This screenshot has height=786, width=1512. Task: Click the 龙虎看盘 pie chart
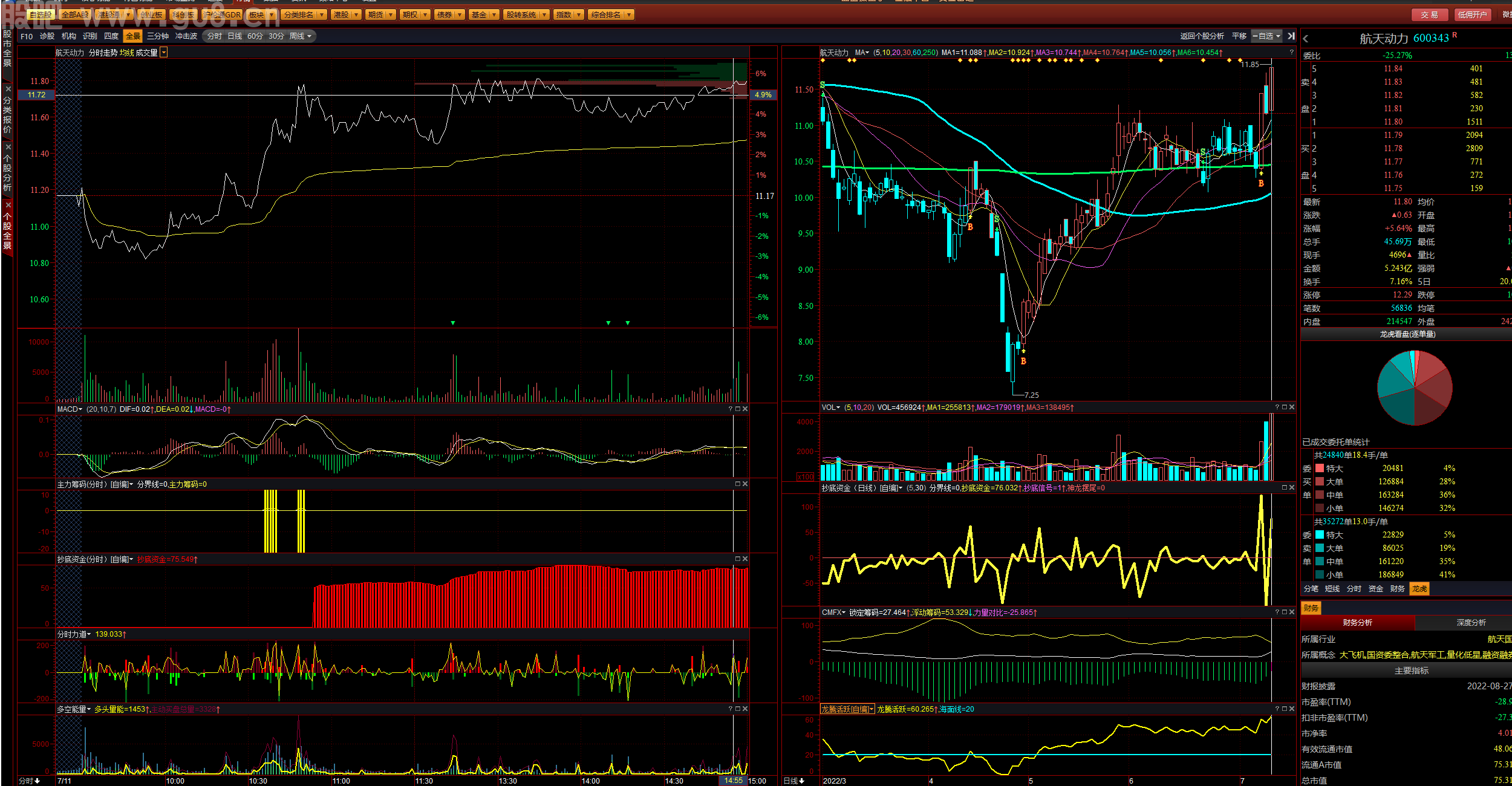click(x=1415, y=388)
